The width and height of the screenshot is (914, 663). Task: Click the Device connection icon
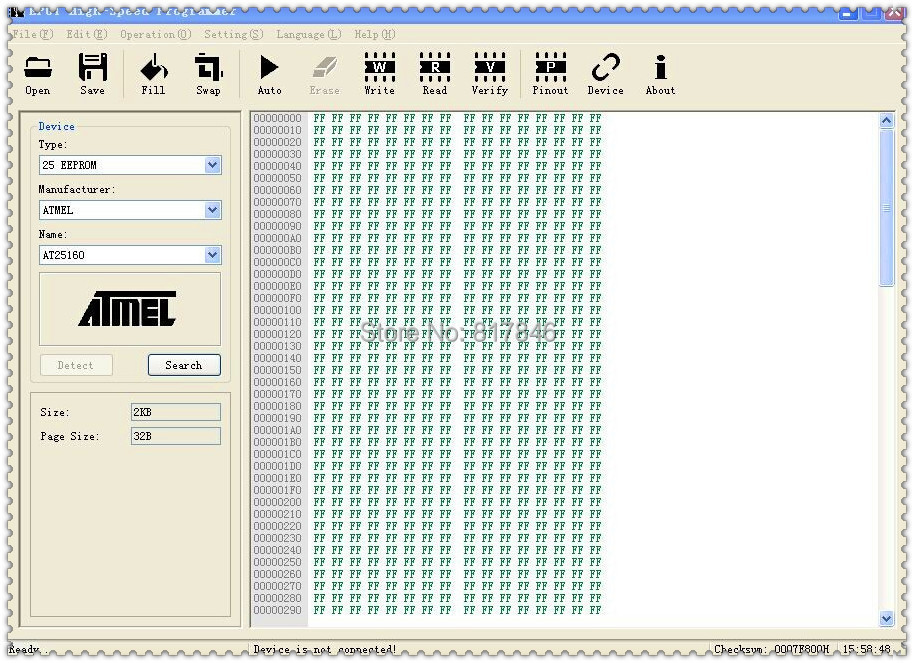(x=605, y=74)
